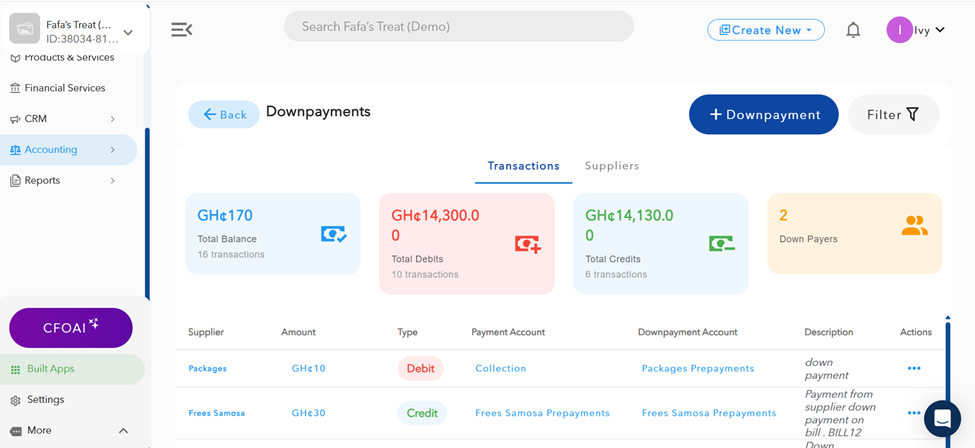Image resolution: width=975 pixels, height=448 pixels.
Task: Click the + Downpayment button
Action: [x=763, y=115]
